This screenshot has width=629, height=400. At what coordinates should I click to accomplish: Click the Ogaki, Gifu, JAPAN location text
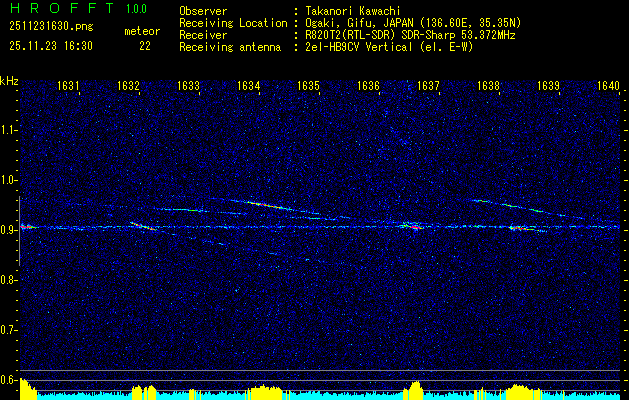pyautogui.click(x=413, y=23)
